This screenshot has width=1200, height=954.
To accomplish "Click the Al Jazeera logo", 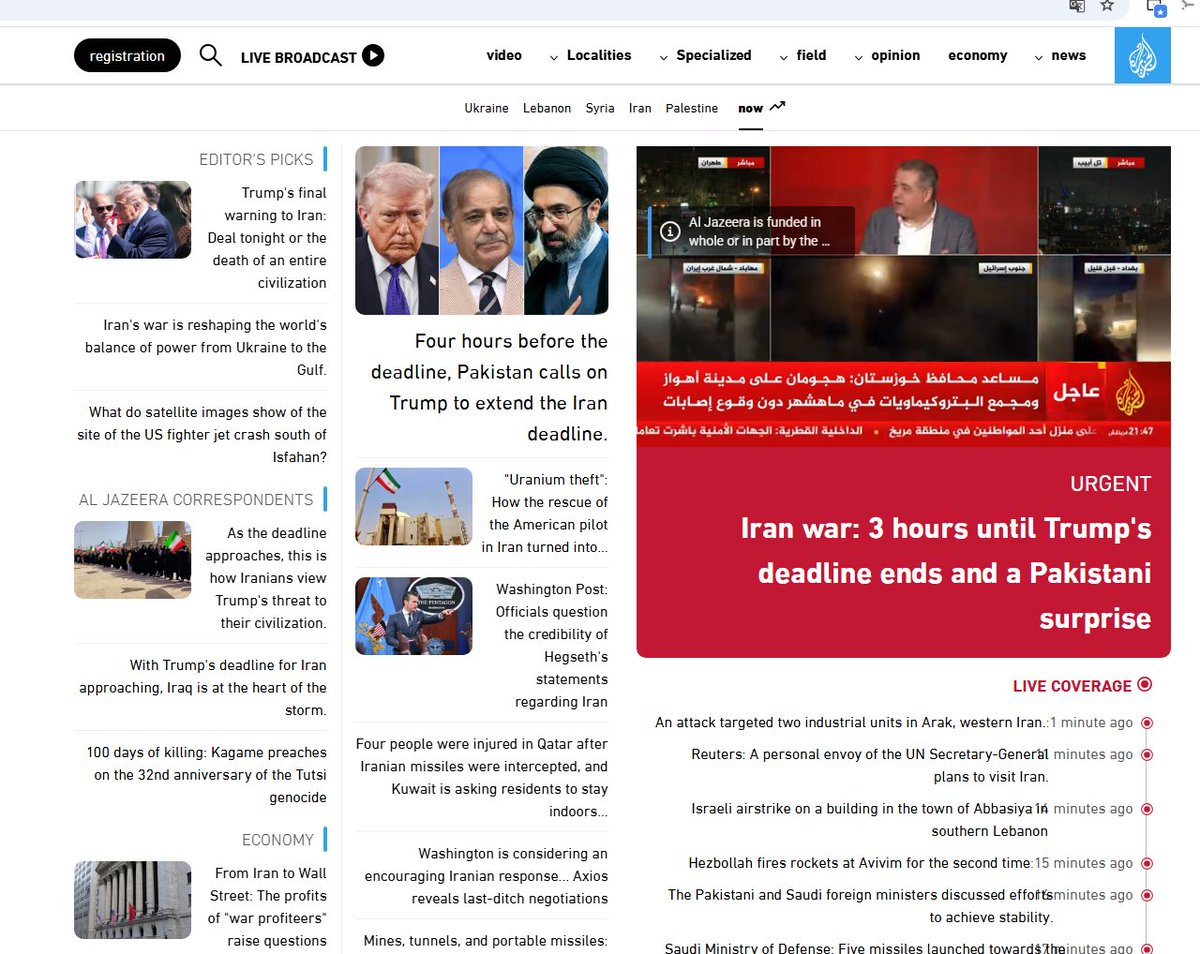I will pos(1142,55).
